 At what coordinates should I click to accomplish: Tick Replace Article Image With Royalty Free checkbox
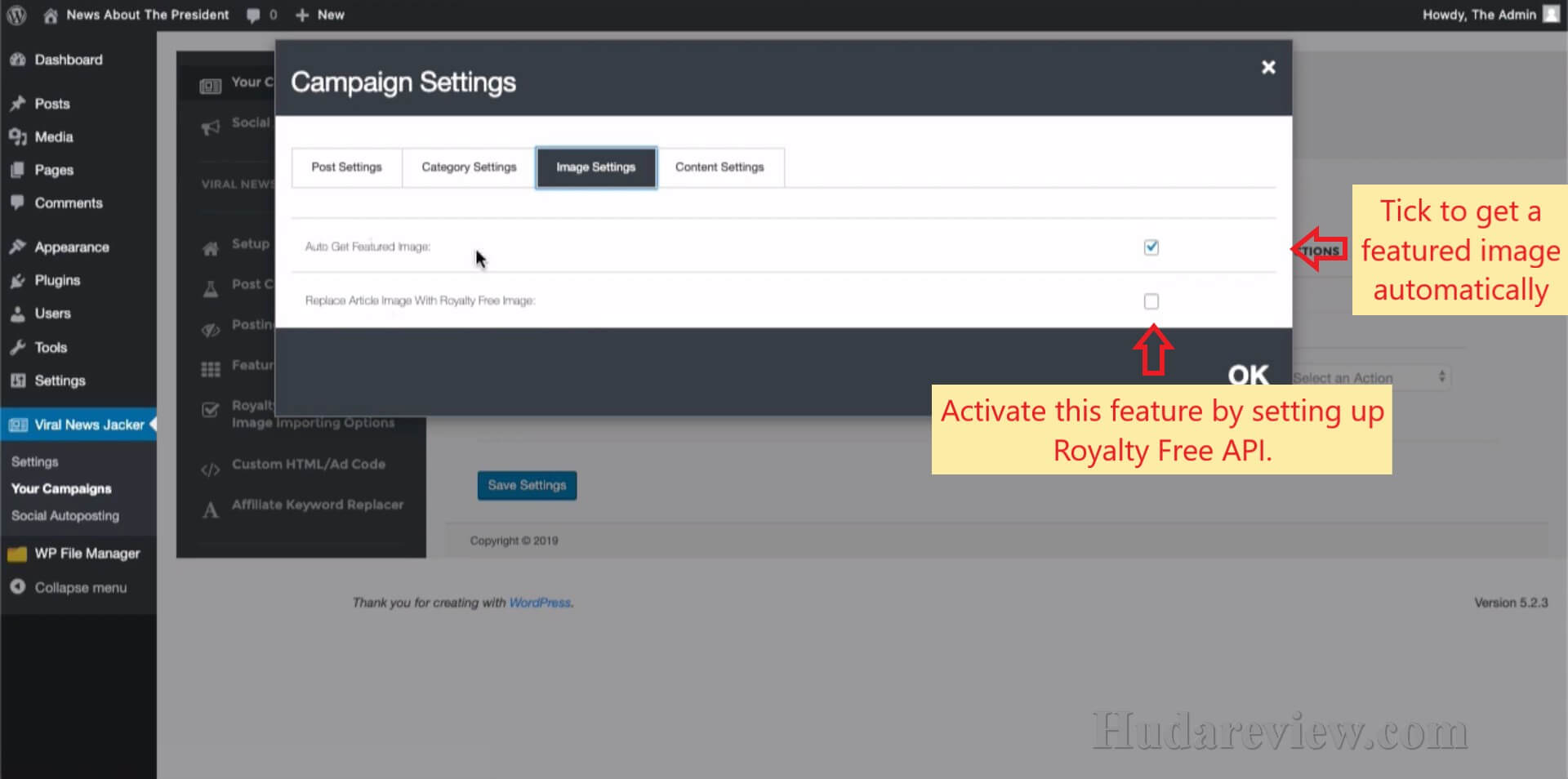click(x=1151, y=301)
